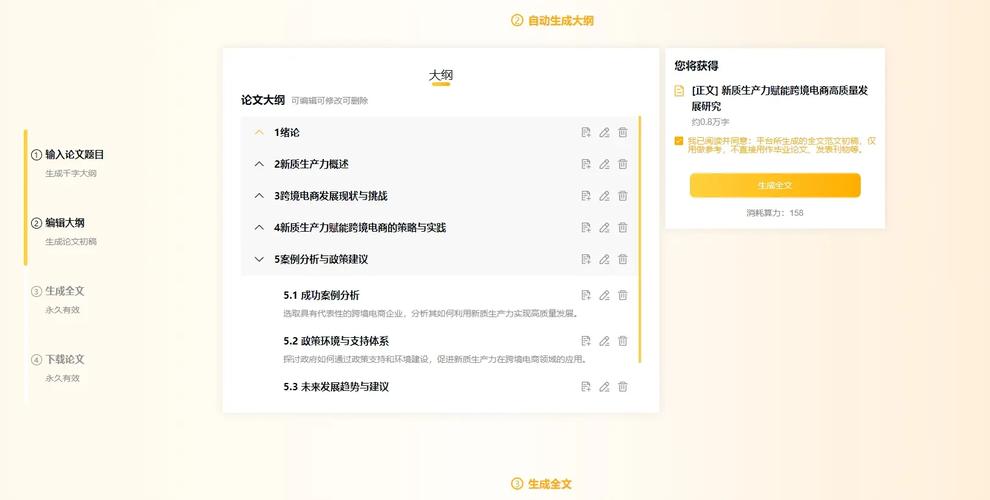
Task: Delete chapter 5案例分析与政策建议
Action: pos(623,259)
